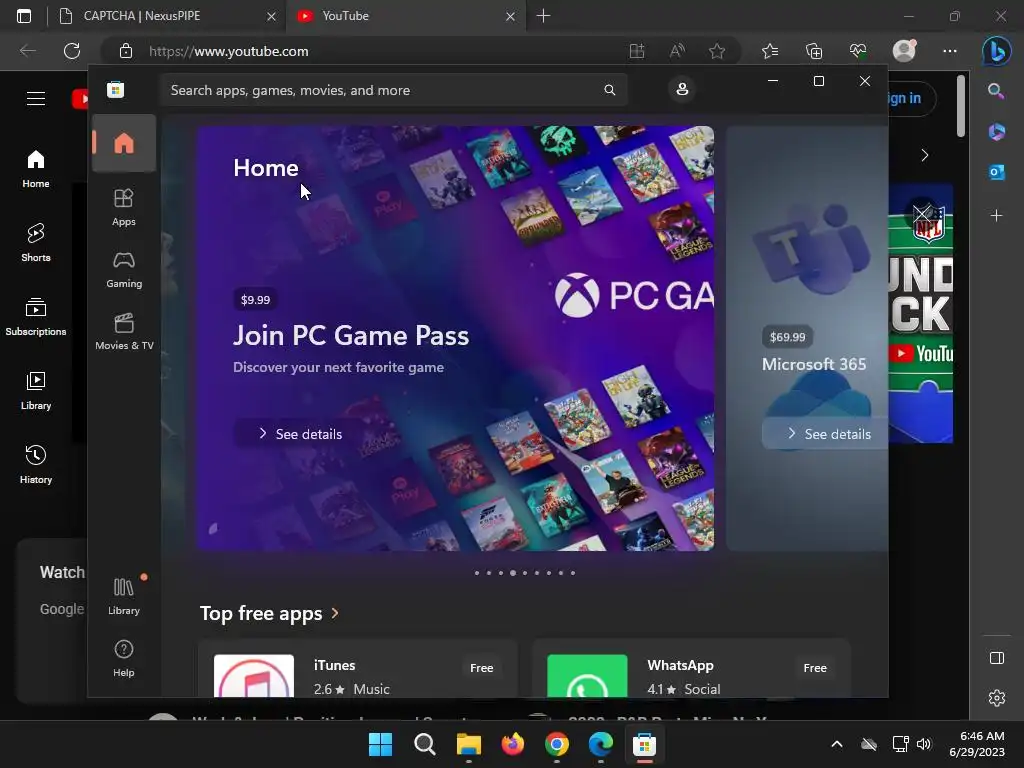The image size is (1024, 768).
Task: Open Outlook in Edge sidebar
Action: tap(997, 172)
